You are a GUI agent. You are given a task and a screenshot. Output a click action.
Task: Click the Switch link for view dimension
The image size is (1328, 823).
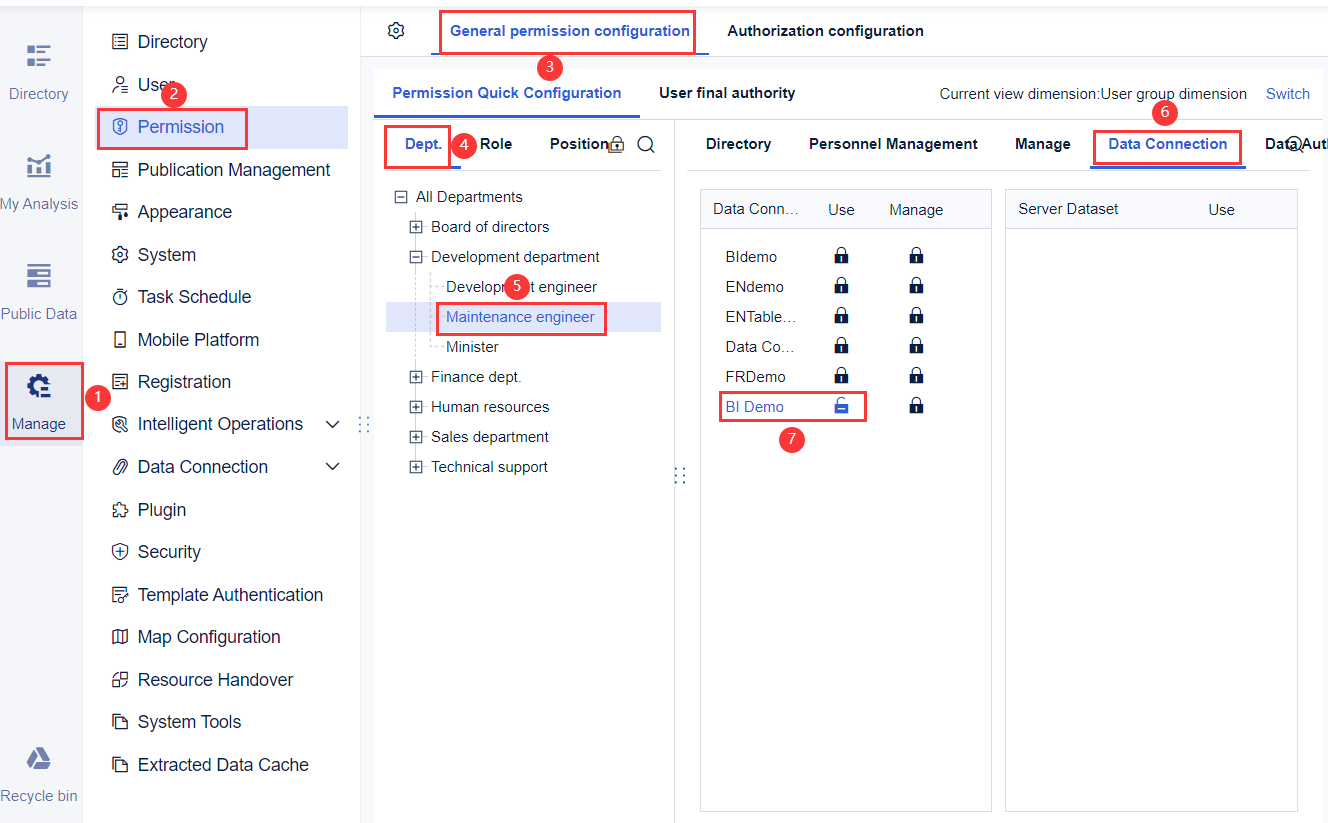click(1288, 94)
